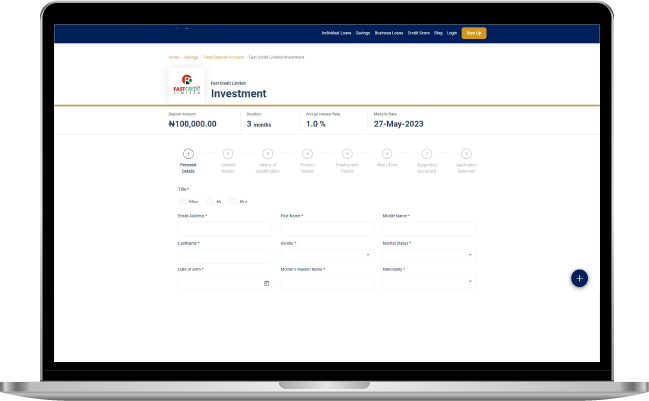Screen dimensions: 649x401
Task: Expand the Marital Status dropdown
Action: 429,256
